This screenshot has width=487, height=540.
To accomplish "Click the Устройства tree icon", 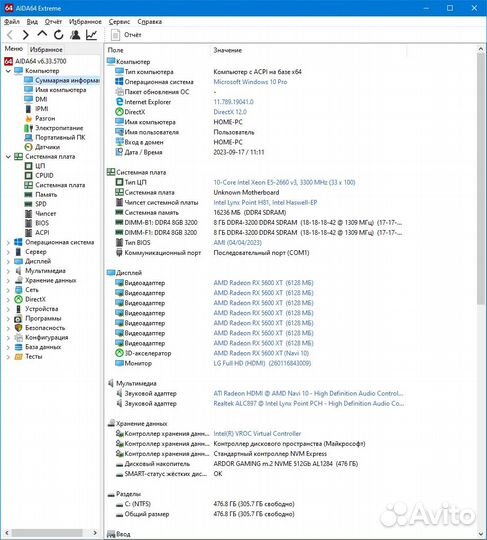I will tap(18, 309).
